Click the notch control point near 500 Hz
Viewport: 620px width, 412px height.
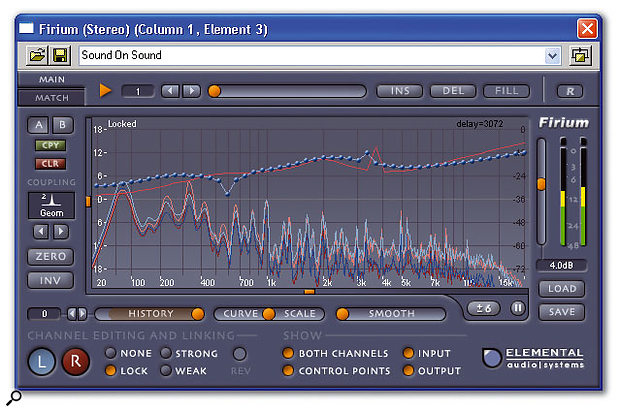click(x=227, y=194)
